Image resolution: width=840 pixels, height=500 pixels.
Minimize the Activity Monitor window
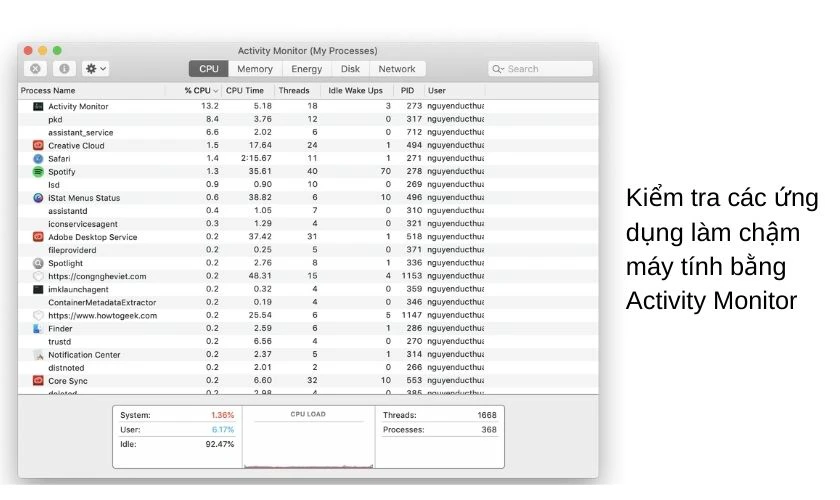pyautogui.click(x=42, y=50)
